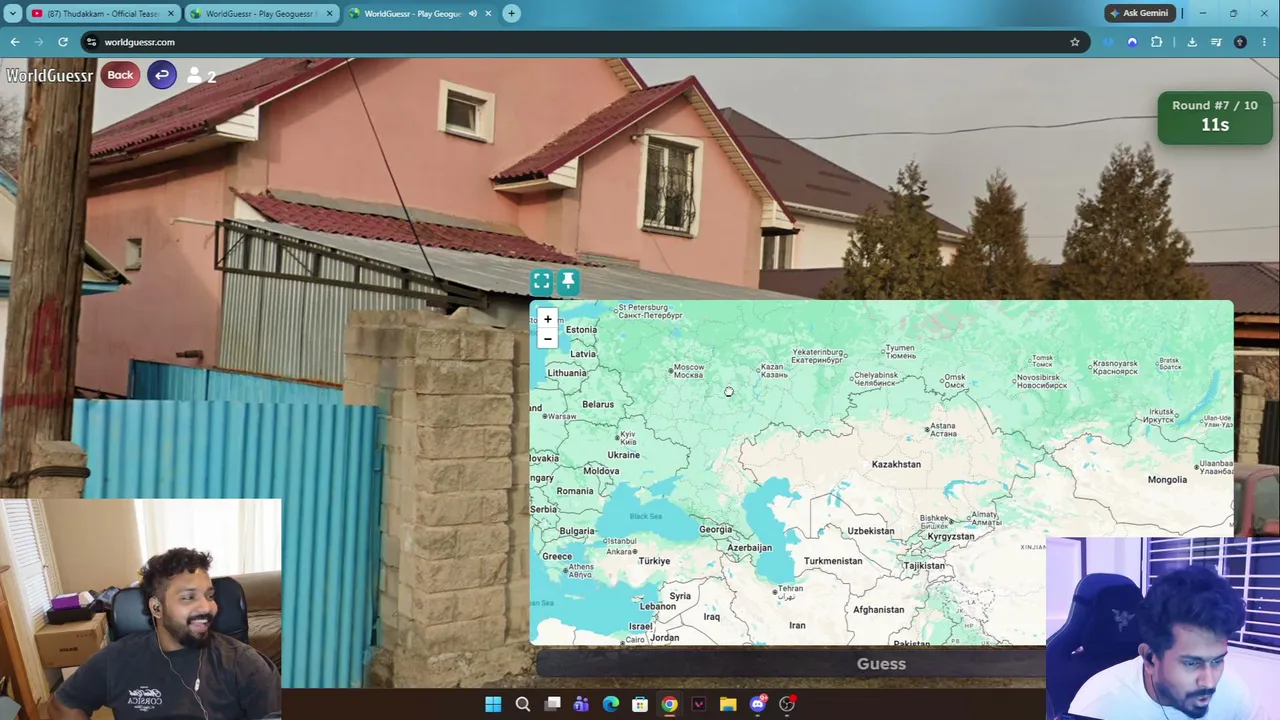
Task: Mute the audio on the active WorldGuessr tab
Action: point(472,14)
